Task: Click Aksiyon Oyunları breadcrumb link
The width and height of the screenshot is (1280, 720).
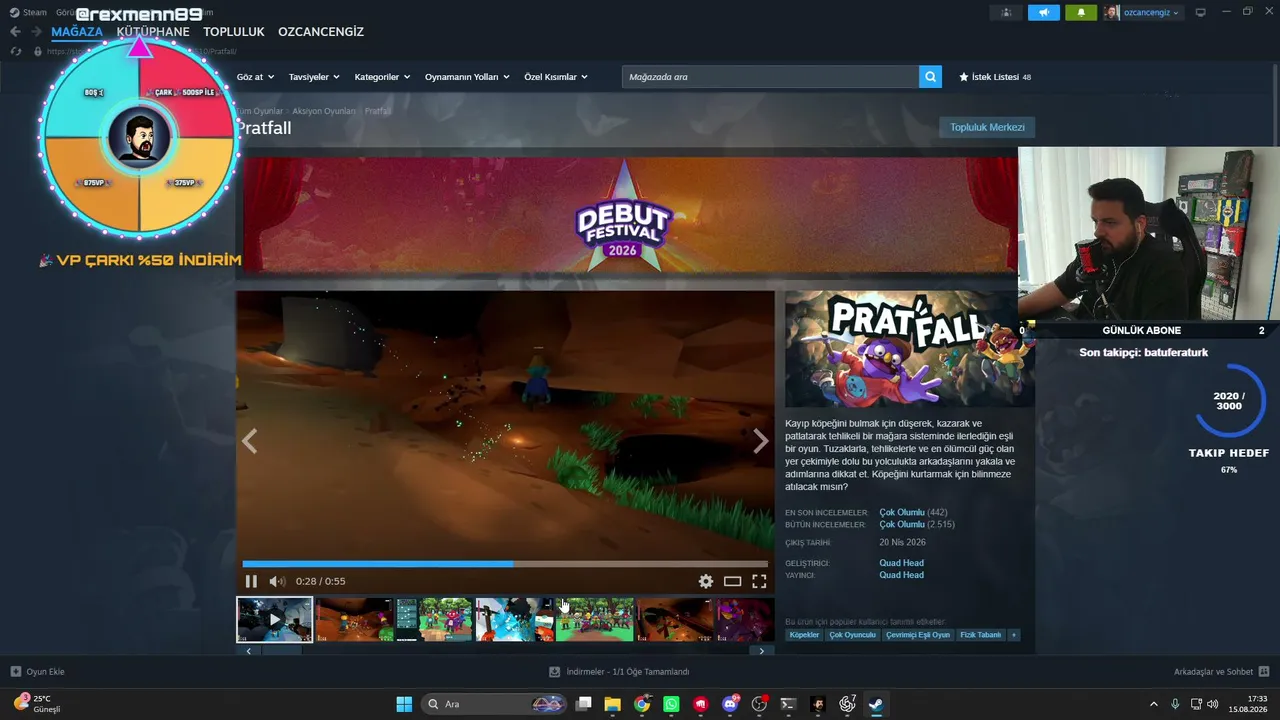Action: pyautogui.click(x=324, y=111)
